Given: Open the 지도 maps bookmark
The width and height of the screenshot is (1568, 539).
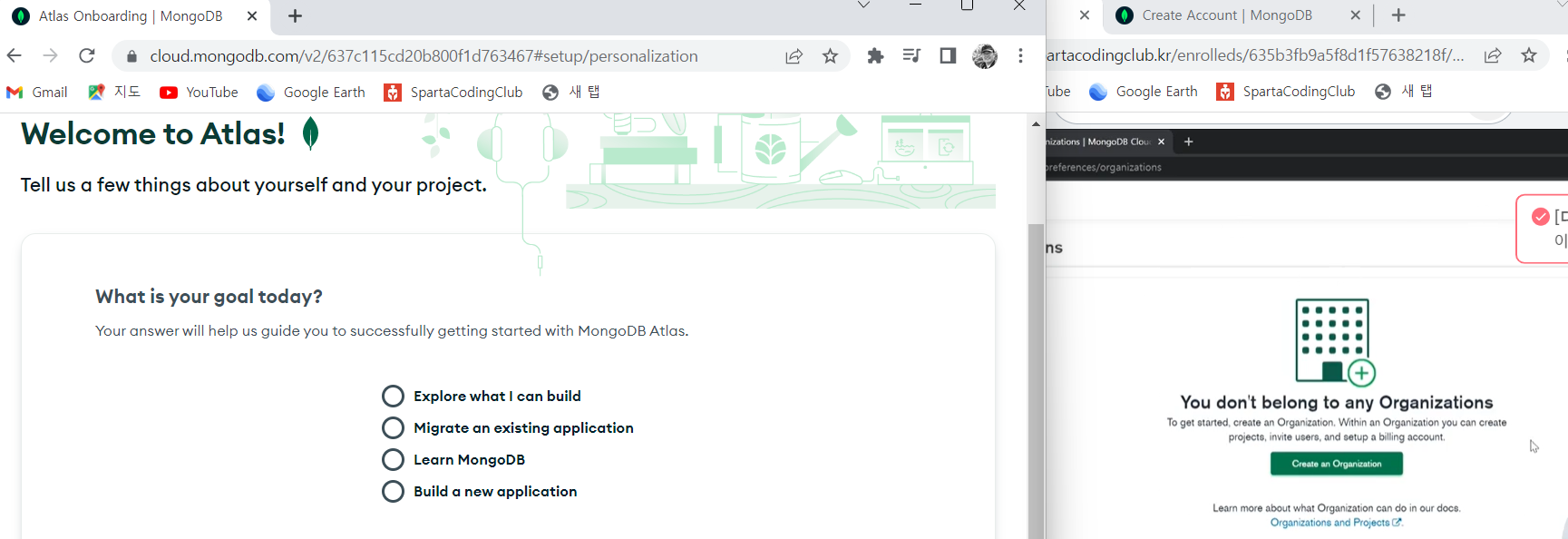Looking at the screenshot, I should tap(114, 93).
